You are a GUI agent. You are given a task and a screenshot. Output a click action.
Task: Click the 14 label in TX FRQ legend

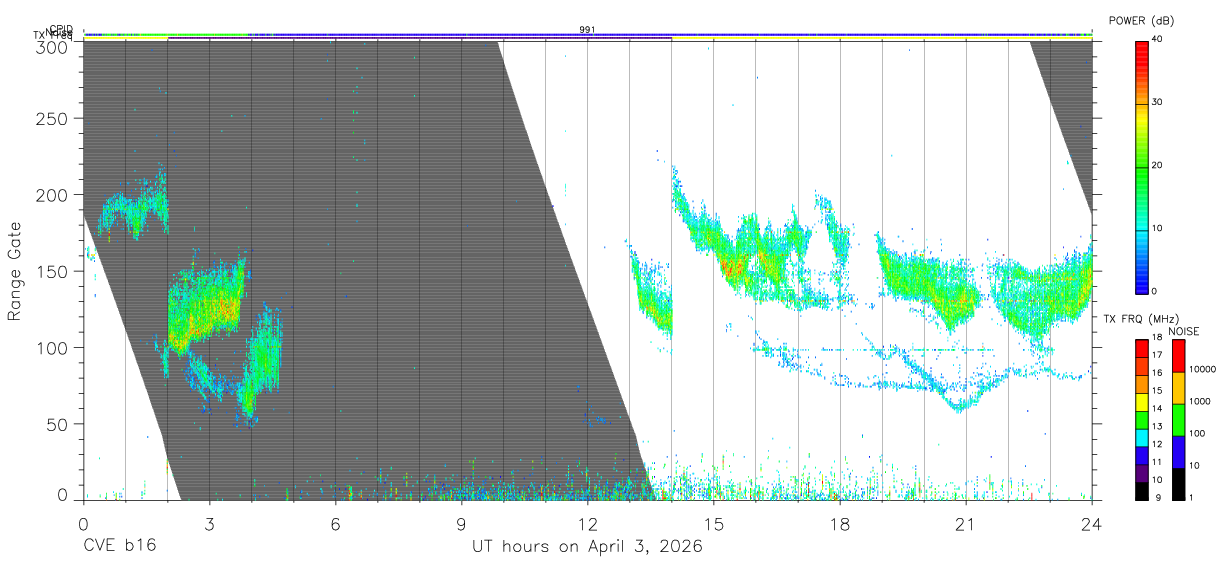1157,408
